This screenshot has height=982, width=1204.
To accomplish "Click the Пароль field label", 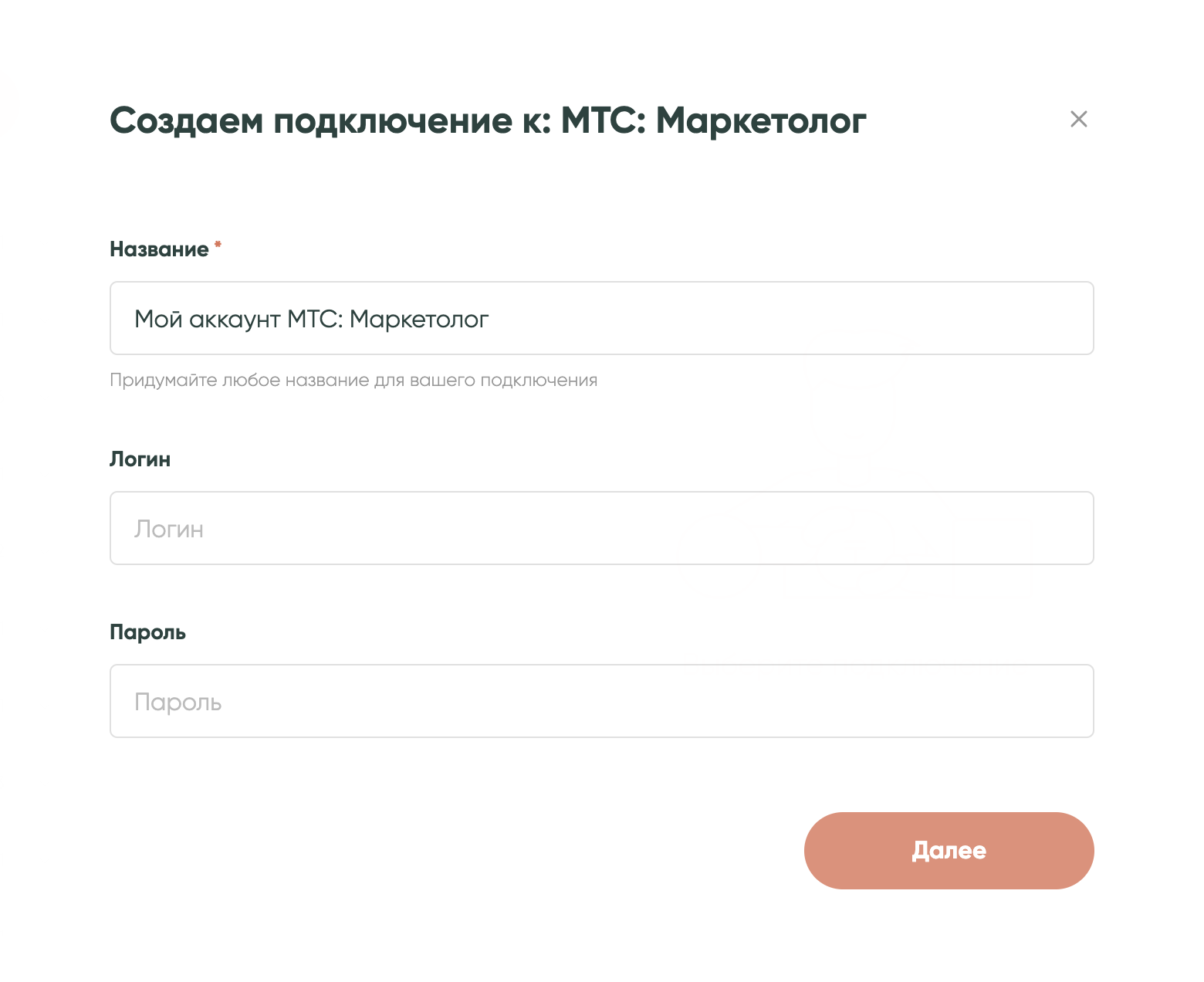I will pos(147,632).
